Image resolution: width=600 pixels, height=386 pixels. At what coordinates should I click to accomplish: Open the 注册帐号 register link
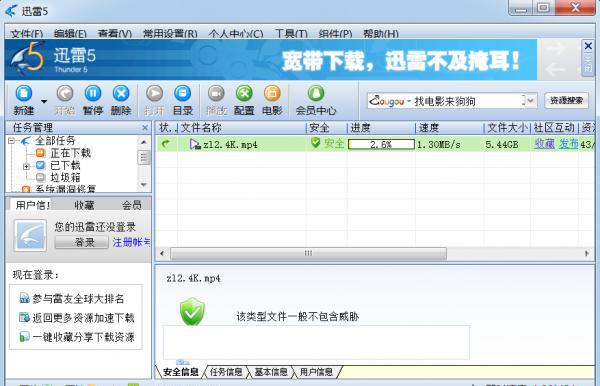pyautogui.click(x=131, y=242)
